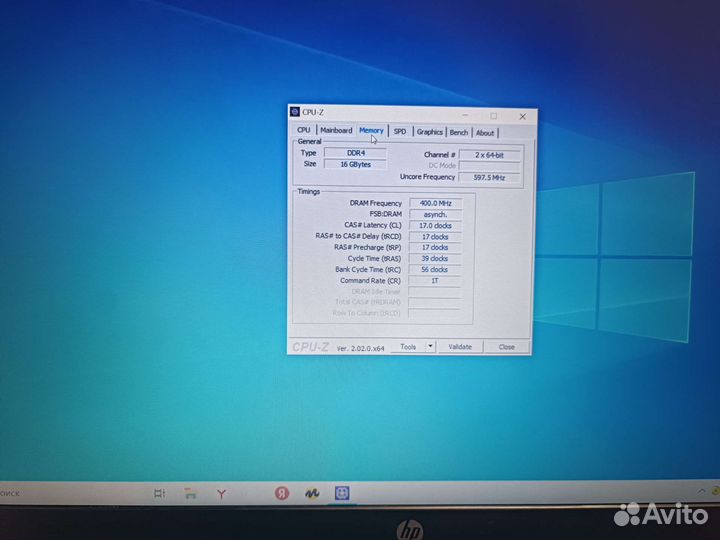Click the 2 x 64-bit channel field
Viewport: 720px width, 540px height.
tap(489, 155)
